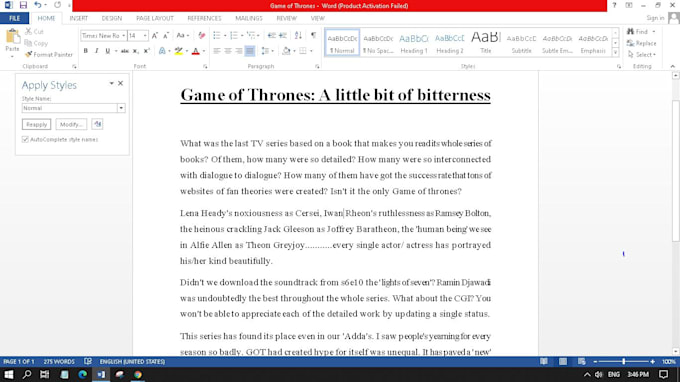The width and height of the screenshot is (680, 382).
Task: Open the FILE tab
Action: (x=14, y=18)
